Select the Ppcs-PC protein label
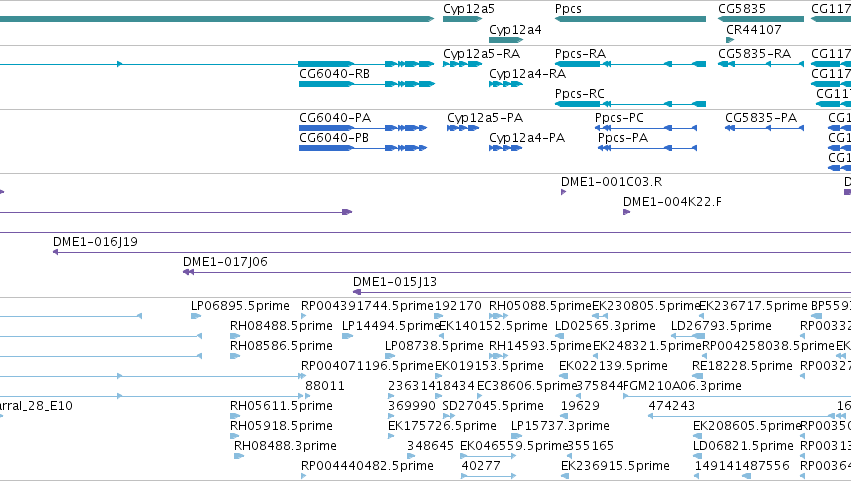Viewport: 851px width, 481px height. (x=619, y=118)
